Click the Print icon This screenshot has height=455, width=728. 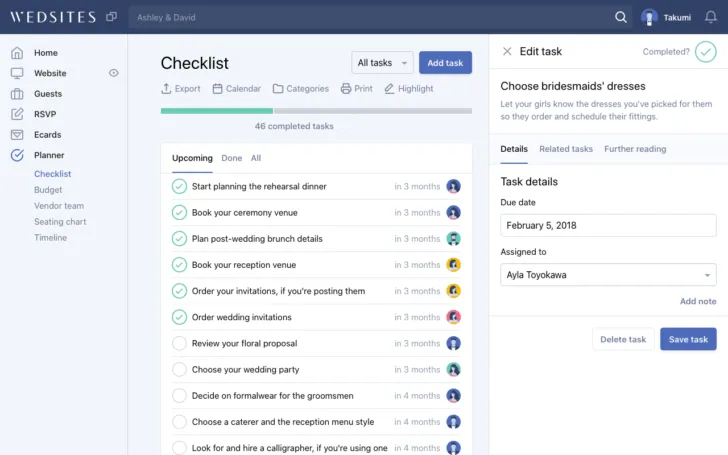point(346,88)
